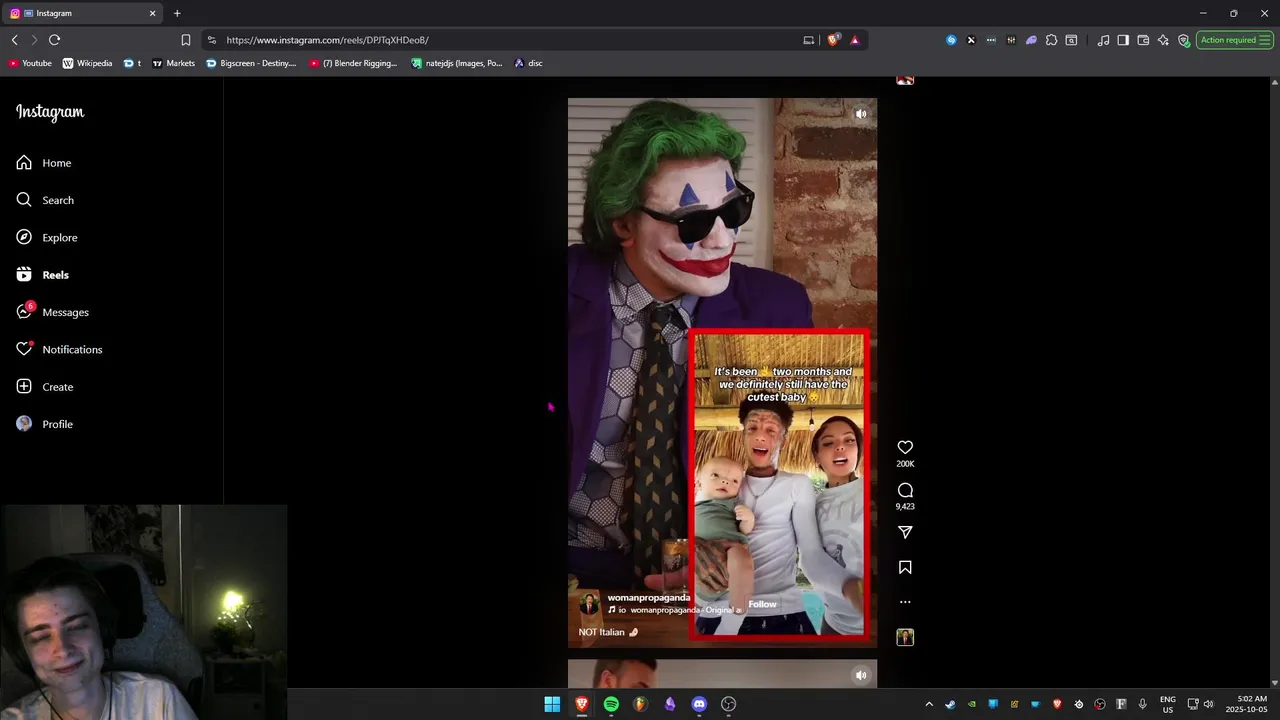The image size is (1280, 720).
Task: Open Messages with the unread badge
Action: [x=52, y=312]
